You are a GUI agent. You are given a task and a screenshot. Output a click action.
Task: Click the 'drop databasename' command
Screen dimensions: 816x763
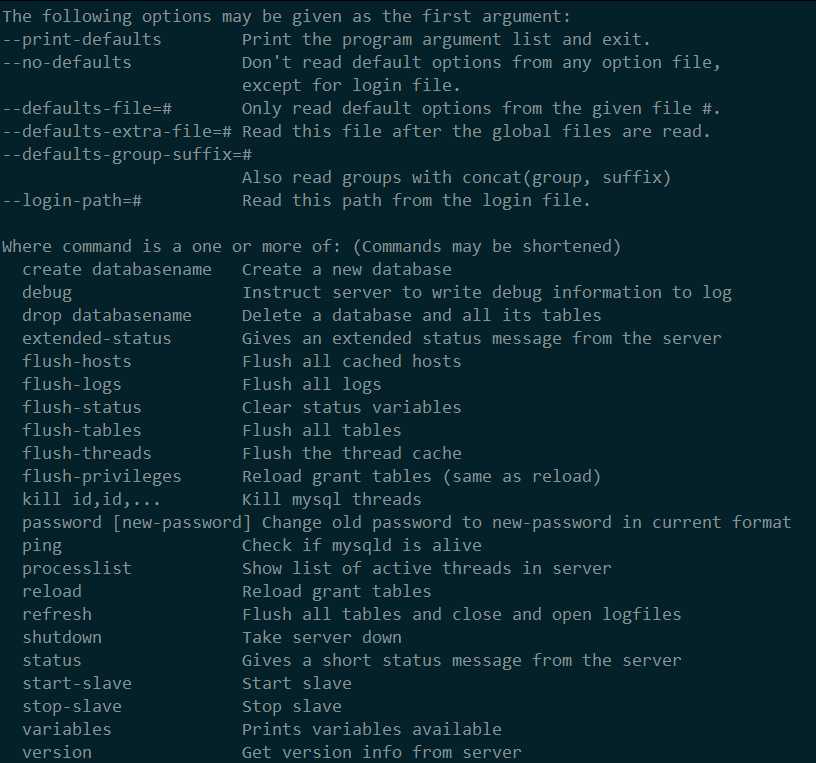pos(107,315)
